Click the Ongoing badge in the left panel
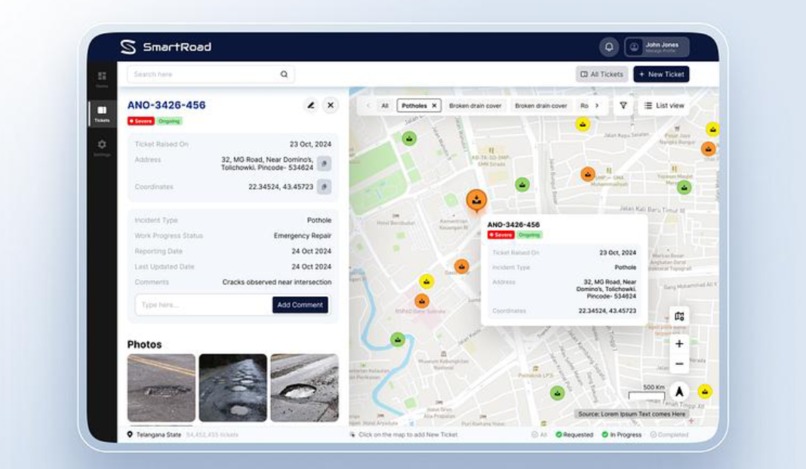The height and width of the screenshot is (469, 806). [x=169, y=121]
